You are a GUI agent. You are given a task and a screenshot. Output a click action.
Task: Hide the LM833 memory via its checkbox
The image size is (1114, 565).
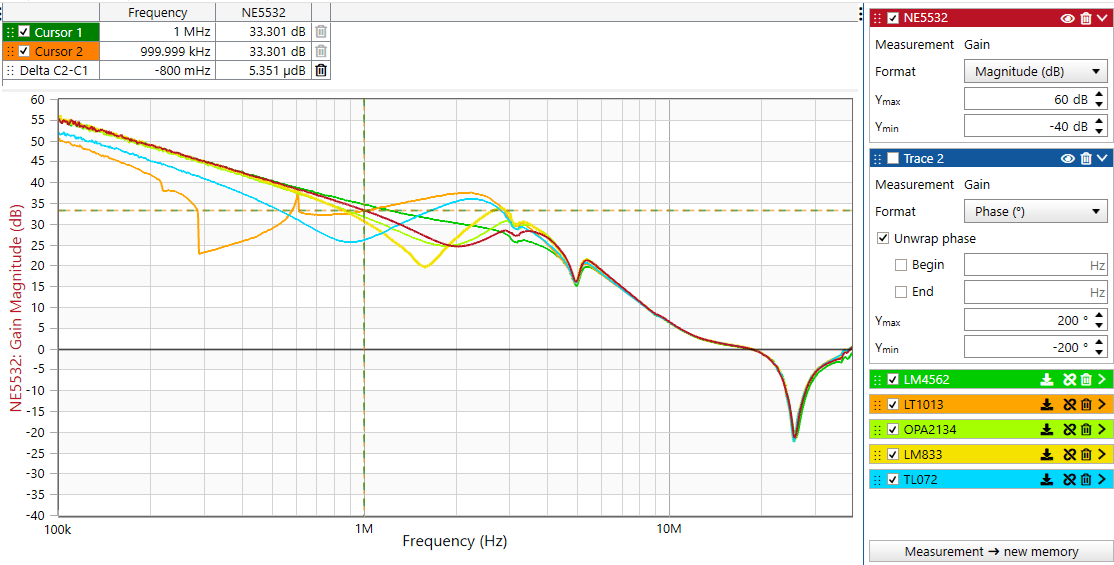click(x=893, y=455)
